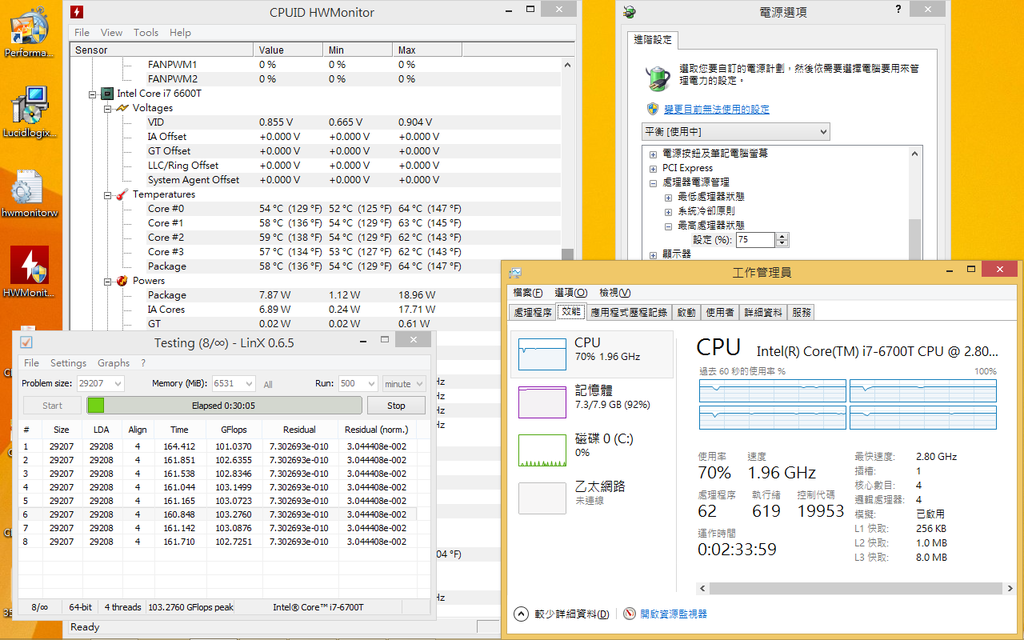Viewport: 1024px width, 640px height.
Task: Switch to the 處理程序 tab in Task Manager
Action: (x=533, y=312)
